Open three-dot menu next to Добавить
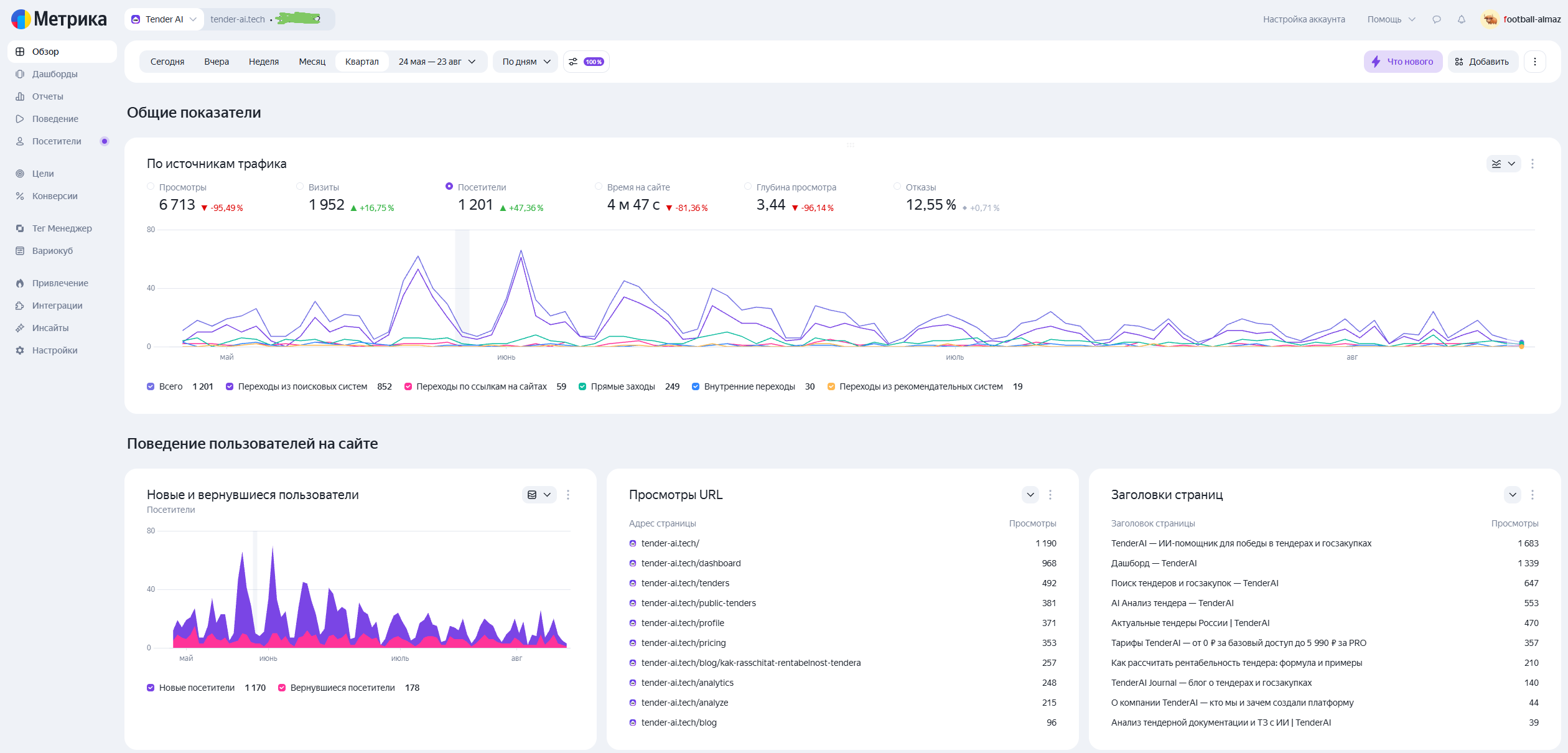 click(1534, 62)
